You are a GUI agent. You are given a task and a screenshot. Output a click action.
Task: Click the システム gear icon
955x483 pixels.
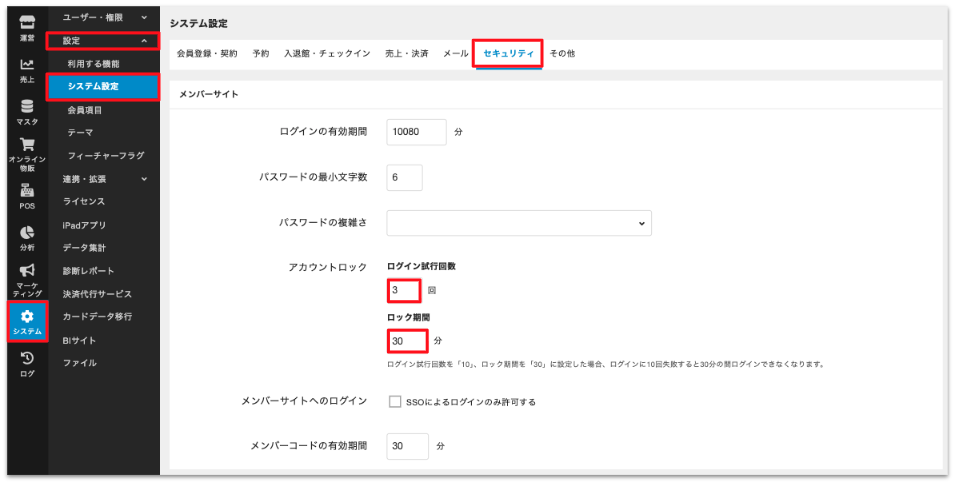(27, 321)
